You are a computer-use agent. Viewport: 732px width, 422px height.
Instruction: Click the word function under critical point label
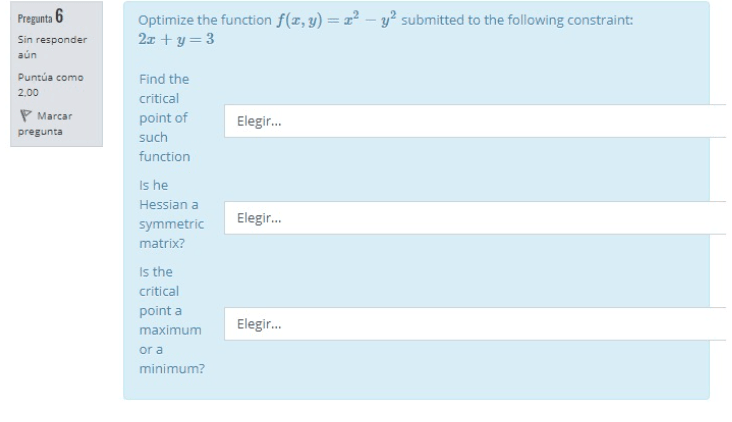164,156
